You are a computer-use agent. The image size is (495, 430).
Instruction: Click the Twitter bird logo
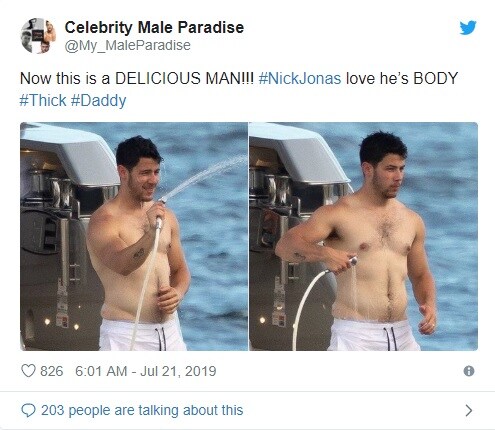coord(468,28)
